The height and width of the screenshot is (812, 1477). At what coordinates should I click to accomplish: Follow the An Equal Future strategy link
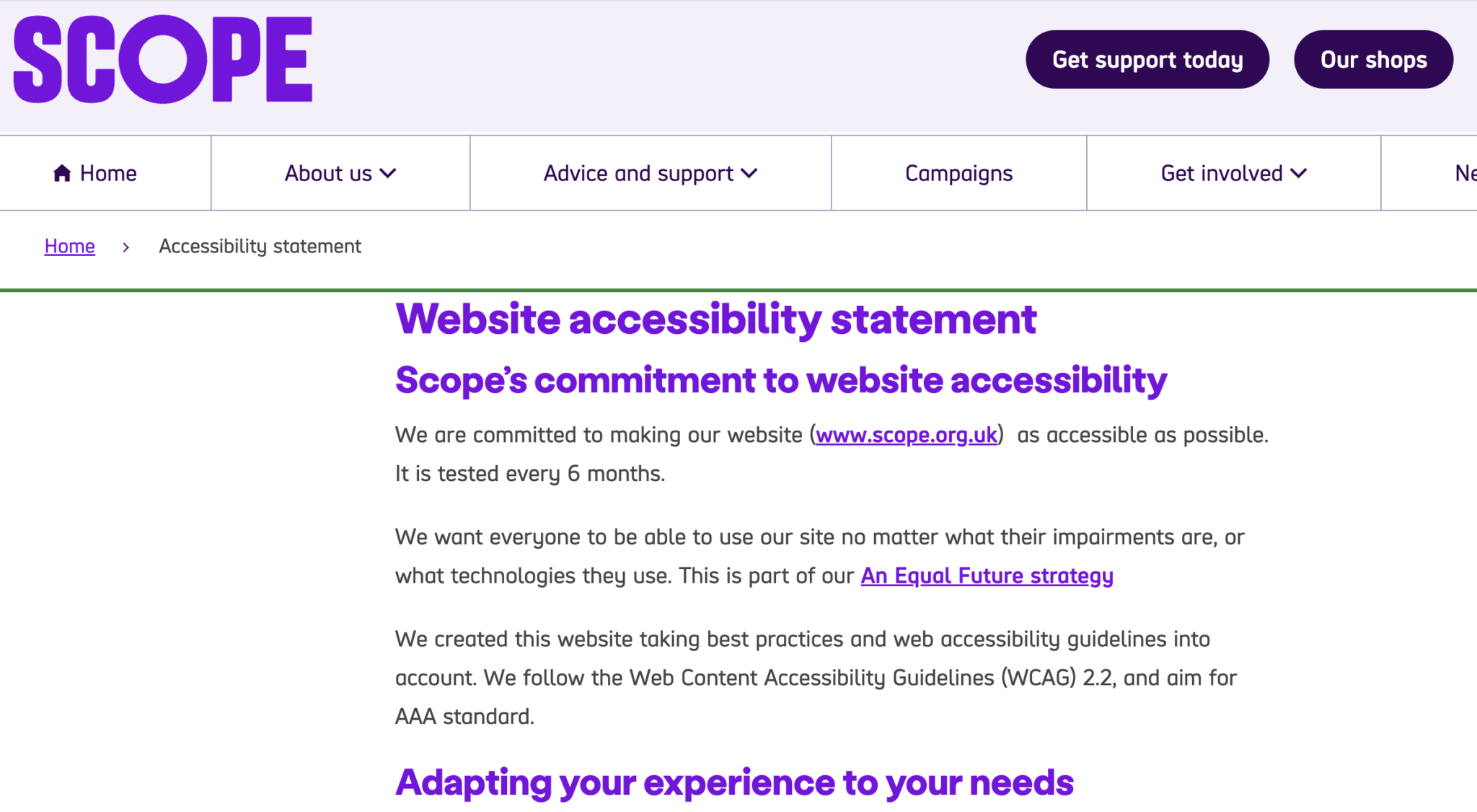point(987,575)
